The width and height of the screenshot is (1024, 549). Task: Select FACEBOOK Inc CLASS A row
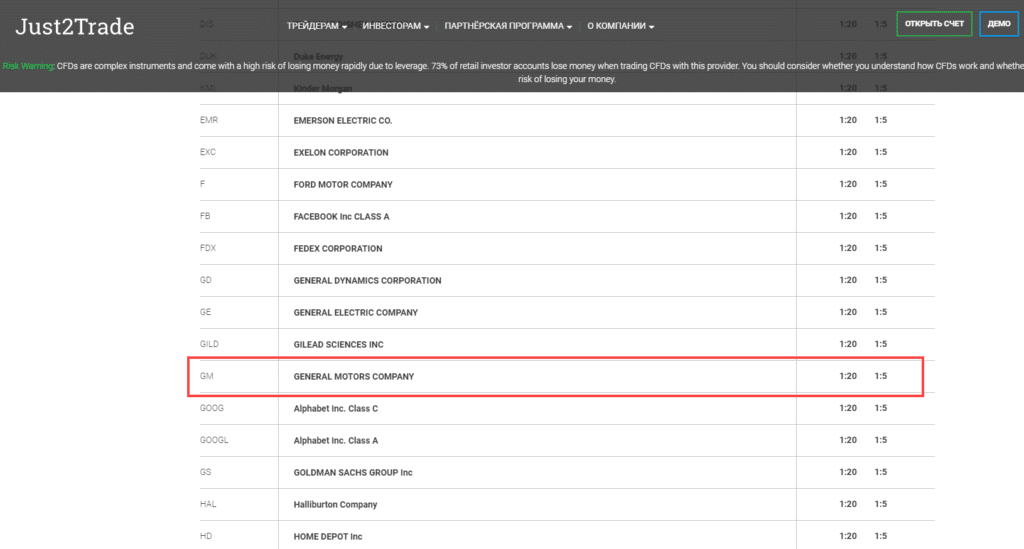341,217
